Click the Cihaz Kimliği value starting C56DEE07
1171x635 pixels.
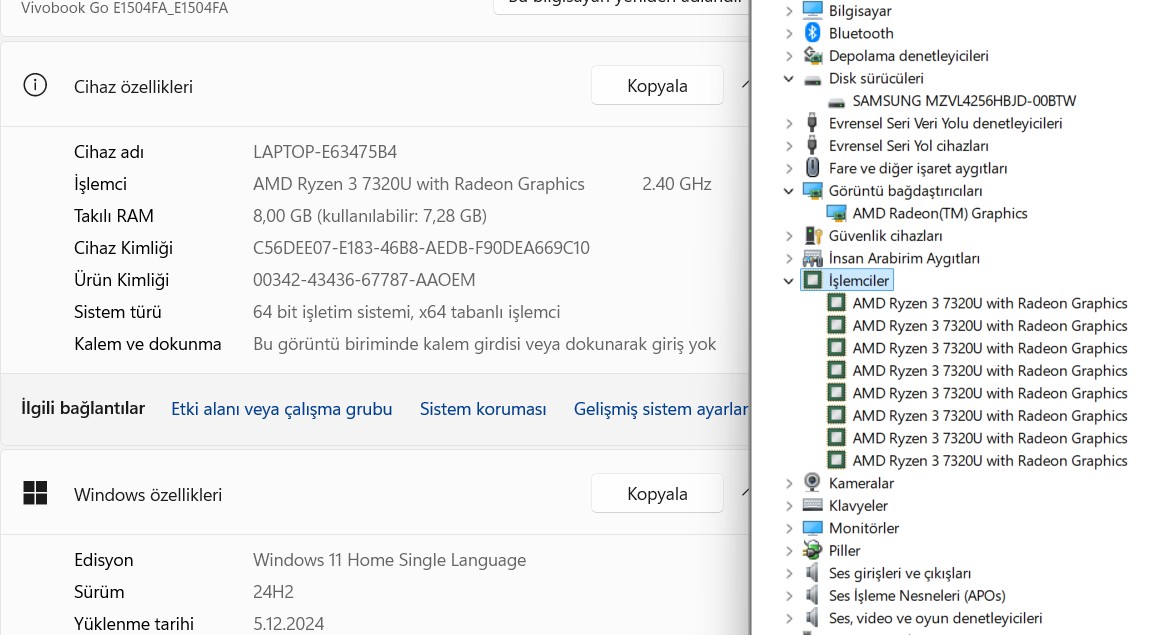click(421, 248)
